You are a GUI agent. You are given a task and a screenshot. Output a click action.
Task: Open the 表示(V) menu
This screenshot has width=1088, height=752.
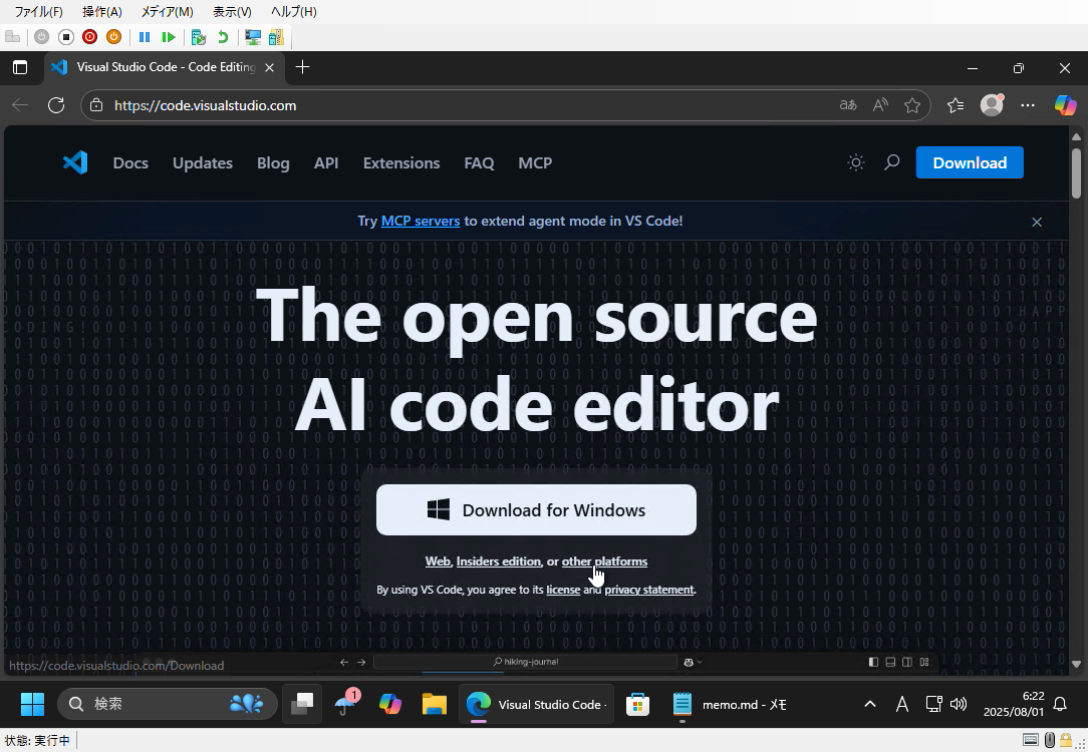(x=232, y=12)
